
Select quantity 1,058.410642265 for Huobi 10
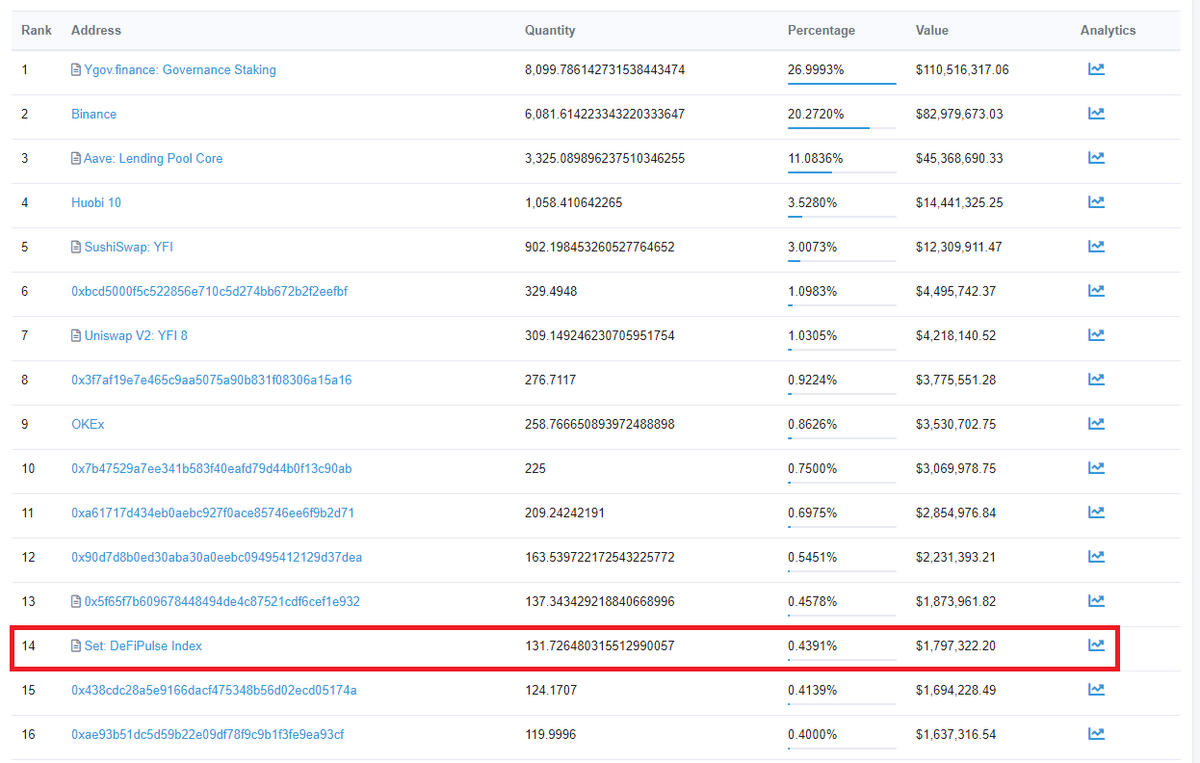point(574,202)
